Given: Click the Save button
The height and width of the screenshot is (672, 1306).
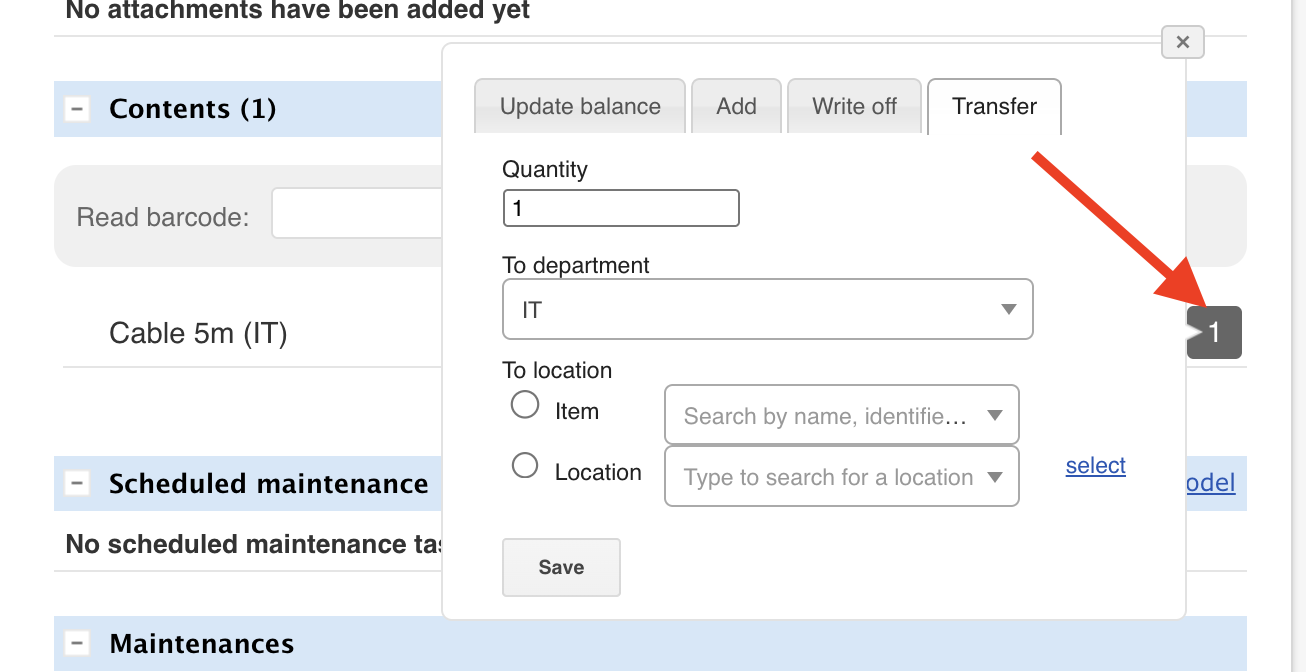Looking at the screenshot, I should pyautogui.click(x=561, y=567).
